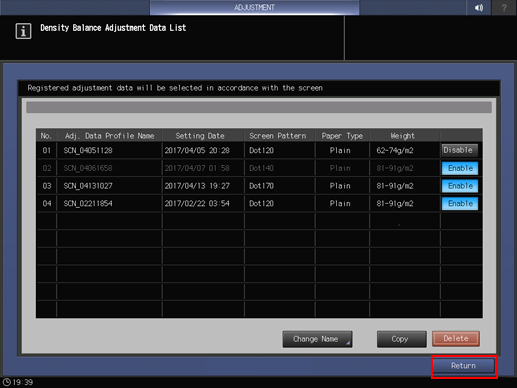
Task: Toggle Disable button for SCN_04051128
Action: click(x=460, y=150)
